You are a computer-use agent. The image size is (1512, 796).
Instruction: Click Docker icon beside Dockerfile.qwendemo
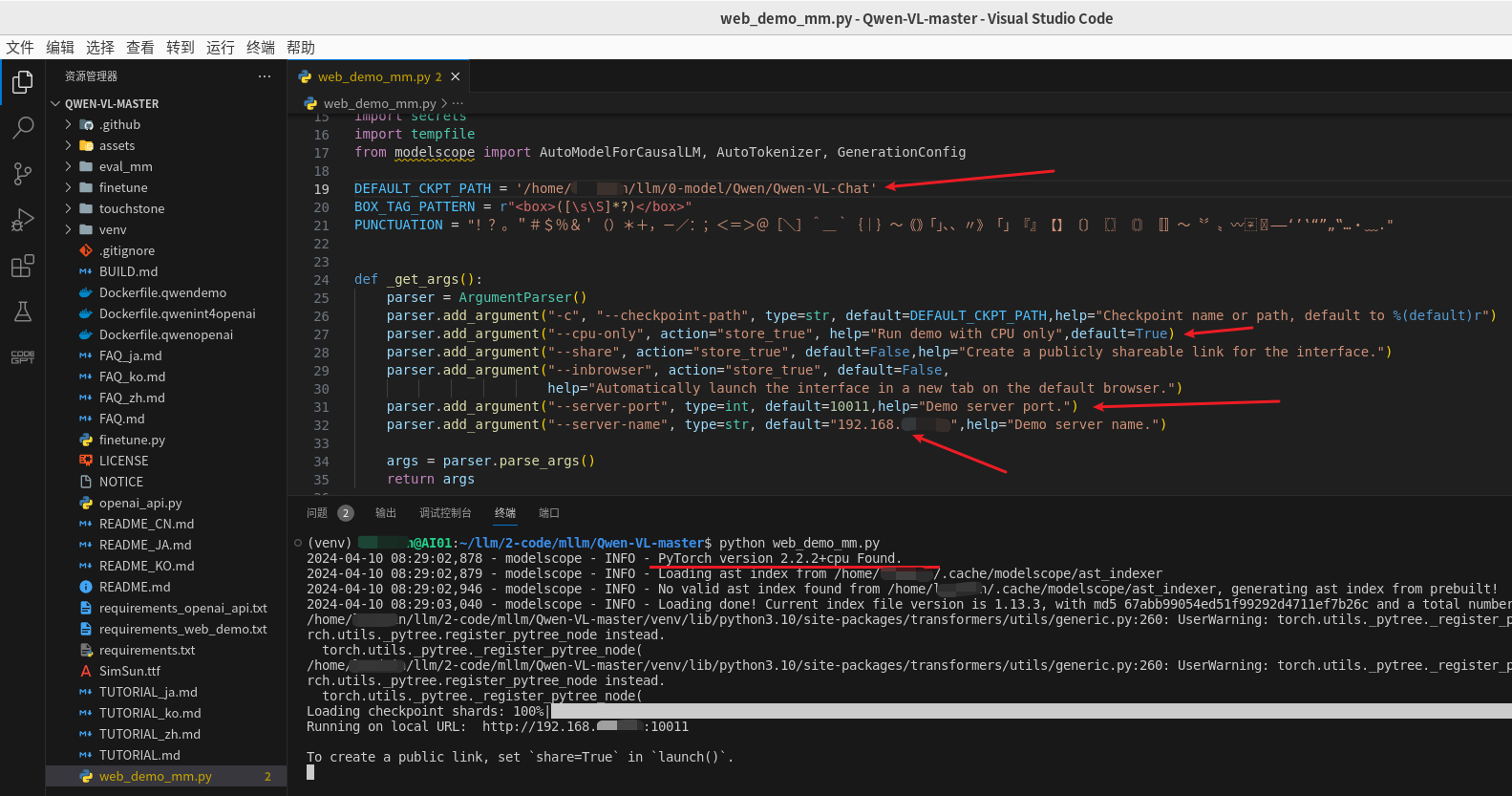[x=86, y=292]
